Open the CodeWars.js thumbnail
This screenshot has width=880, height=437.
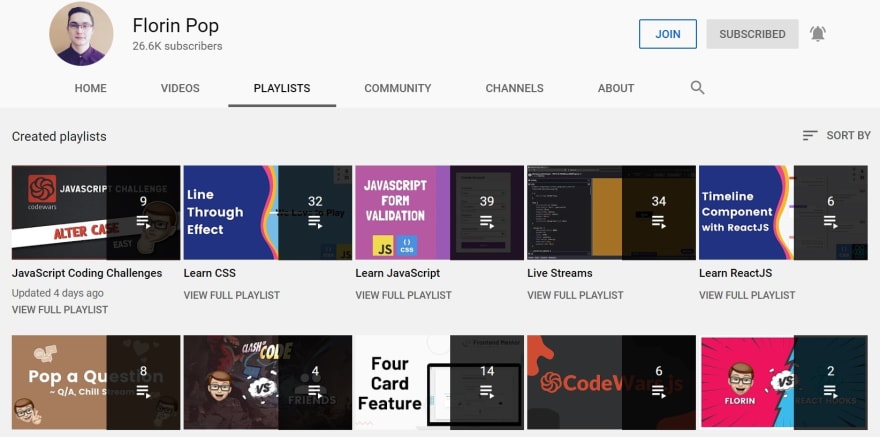[611, 383]
